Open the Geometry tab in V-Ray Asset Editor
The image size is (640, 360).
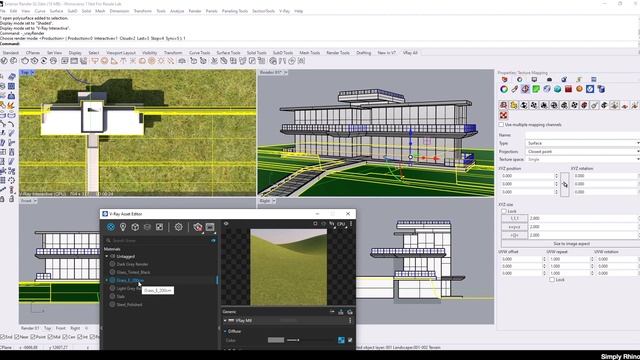pos(135,227)
